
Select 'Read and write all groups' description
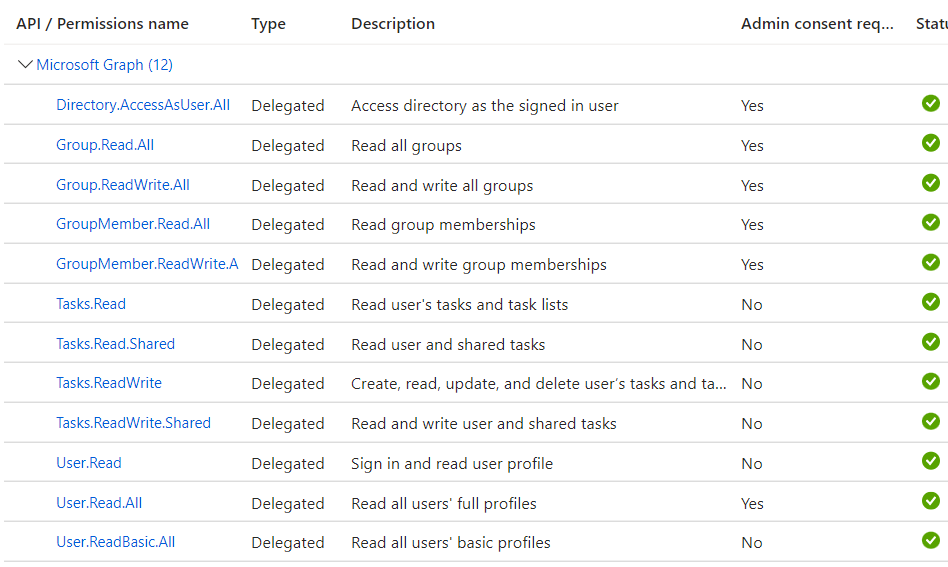[442, 186]
